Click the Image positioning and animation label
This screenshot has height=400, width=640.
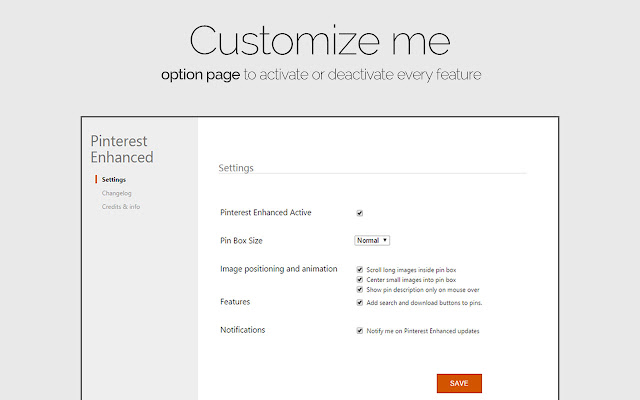pyautogui.click(x=278, y=269)
